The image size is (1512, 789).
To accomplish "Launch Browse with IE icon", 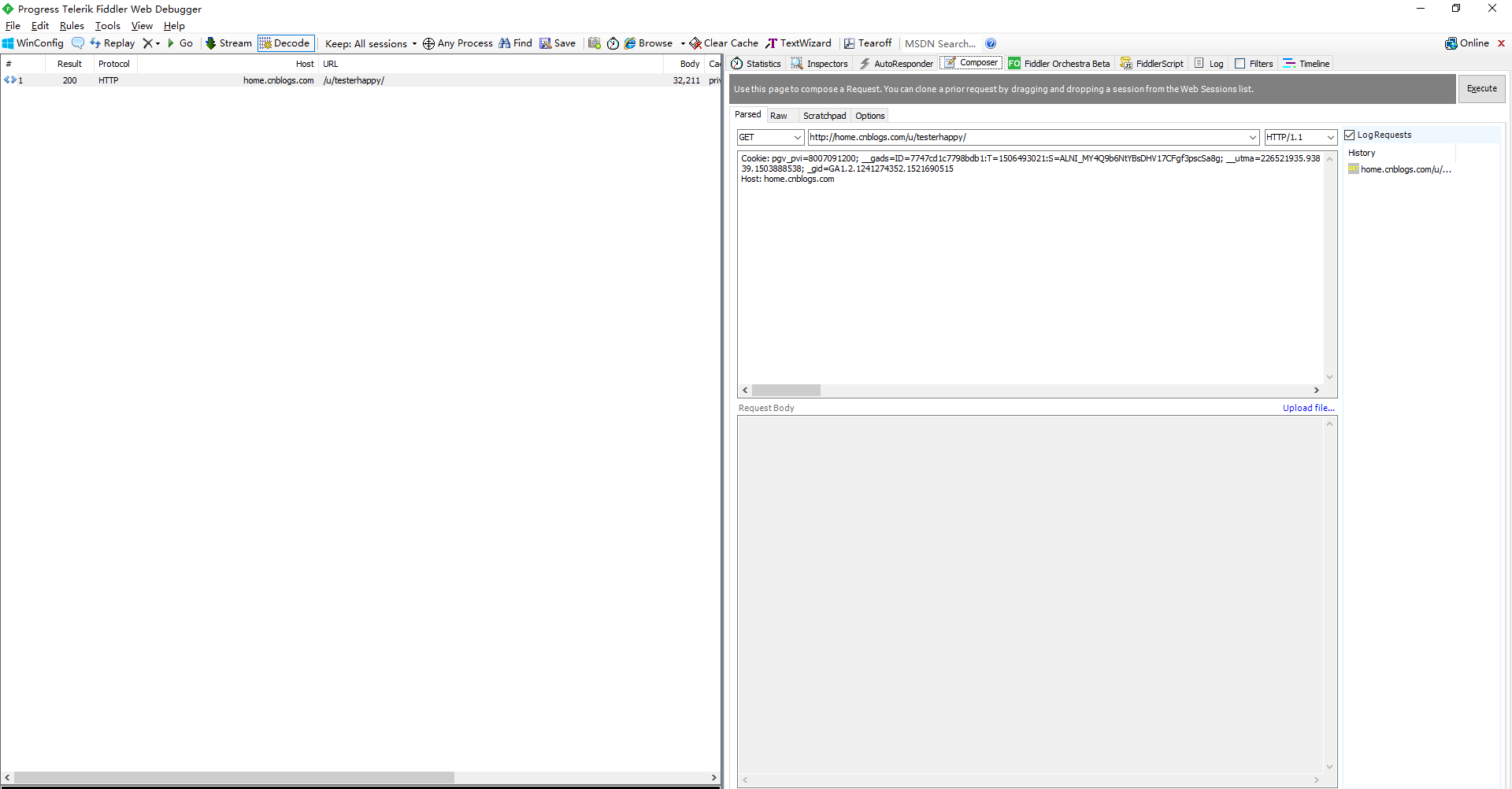I will coord(648,43).
